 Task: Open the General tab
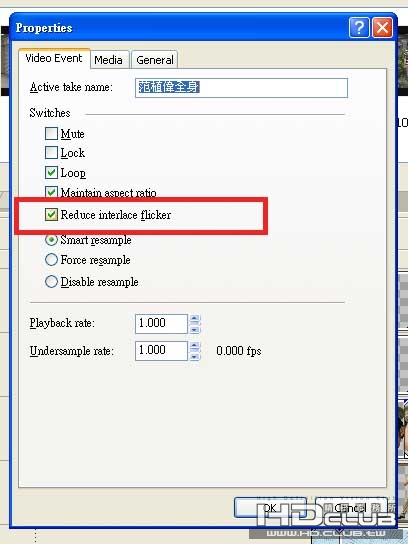[155, 60]
